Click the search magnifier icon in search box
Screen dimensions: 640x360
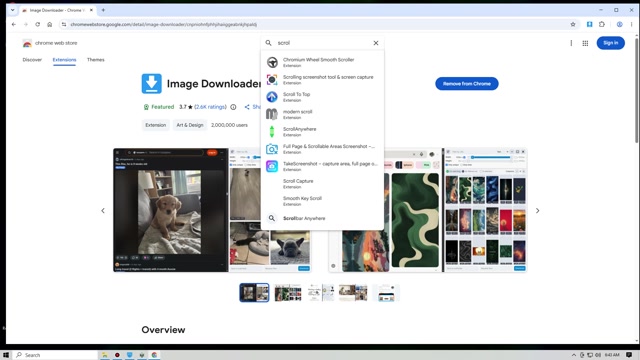269,43
